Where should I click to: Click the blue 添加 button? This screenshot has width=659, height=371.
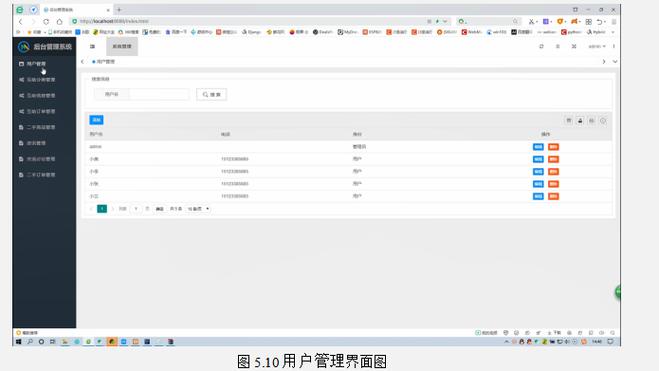click(96, 120)
